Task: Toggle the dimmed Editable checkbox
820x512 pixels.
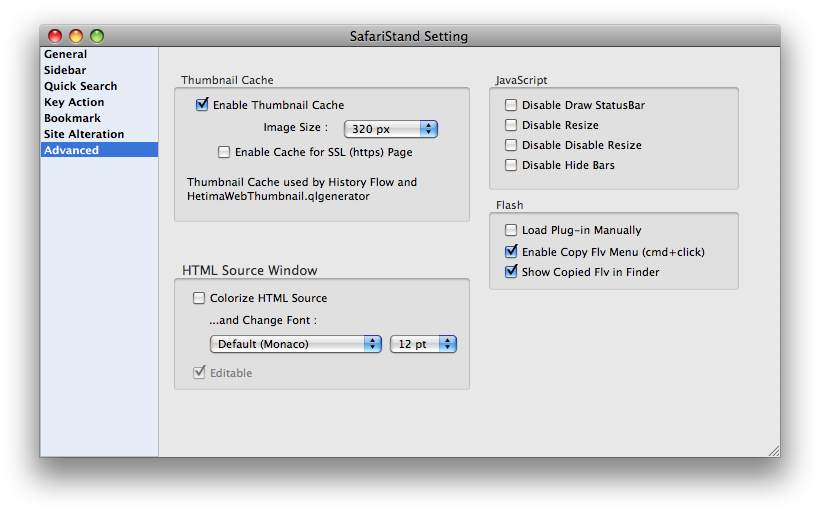Action: (x=199, y=372)
